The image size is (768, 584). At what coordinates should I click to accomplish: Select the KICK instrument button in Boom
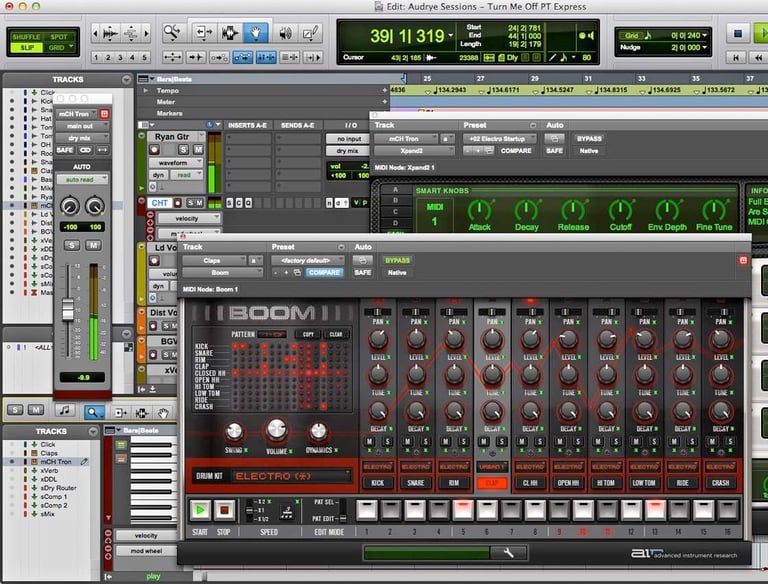[378, 483]
